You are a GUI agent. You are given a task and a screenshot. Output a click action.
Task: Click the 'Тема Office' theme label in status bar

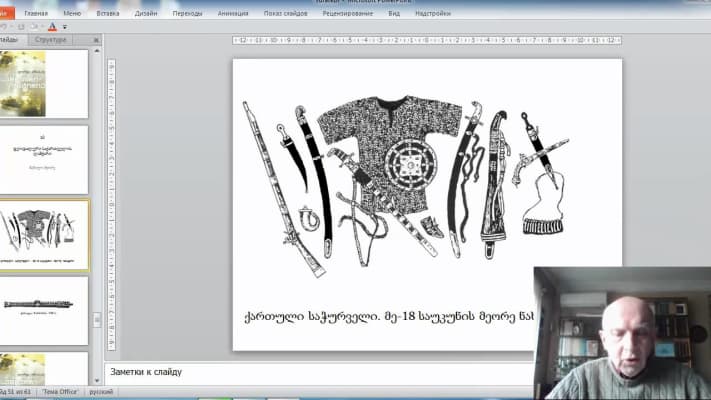tap(62, 394)
